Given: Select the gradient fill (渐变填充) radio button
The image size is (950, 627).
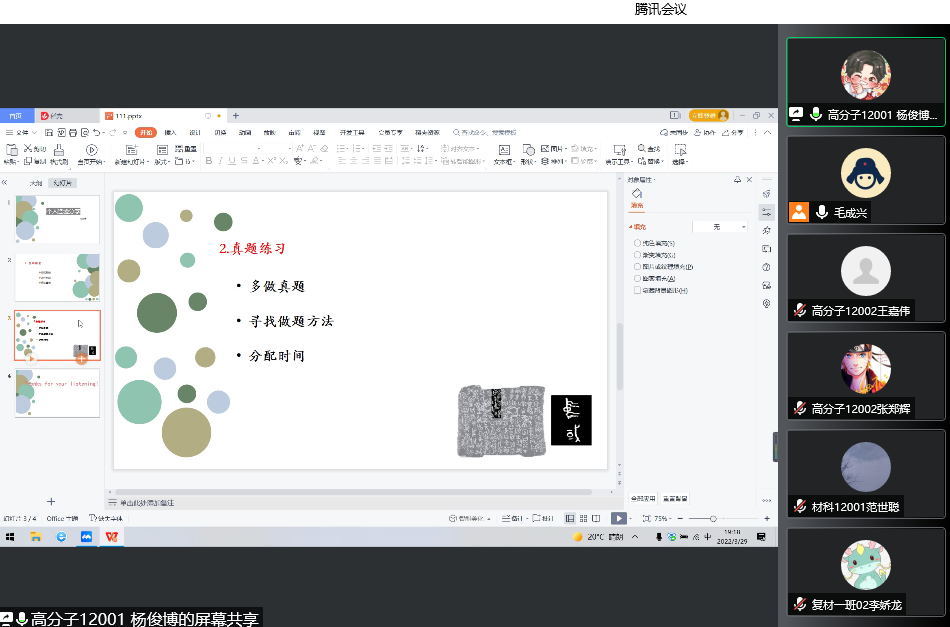Looking at the screenshot, I should click(638, 255).
